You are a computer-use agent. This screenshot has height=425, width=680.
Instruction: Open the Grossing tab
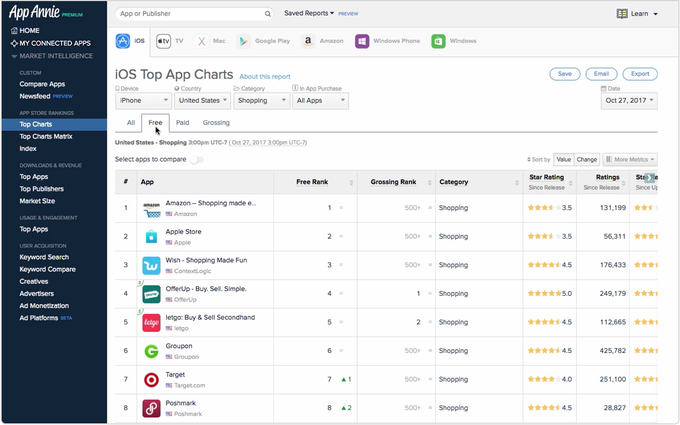[x=216, y=123]
